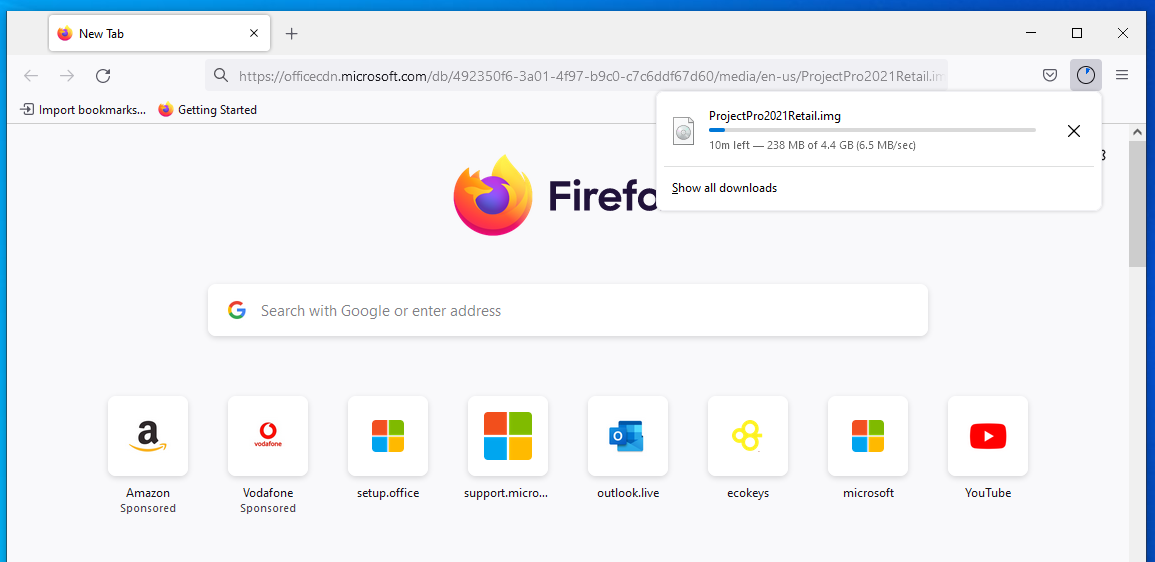Click the Firefox logo on the new tab page
Viewport: 1155px width, 562px height.
point(492,195)
